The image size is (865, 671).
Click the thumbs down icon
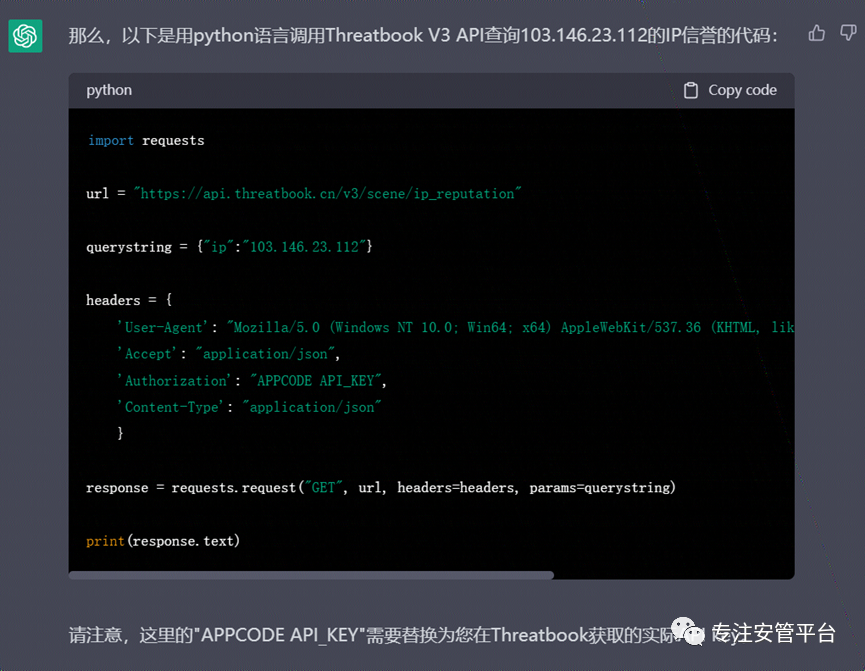pos(848,33)
